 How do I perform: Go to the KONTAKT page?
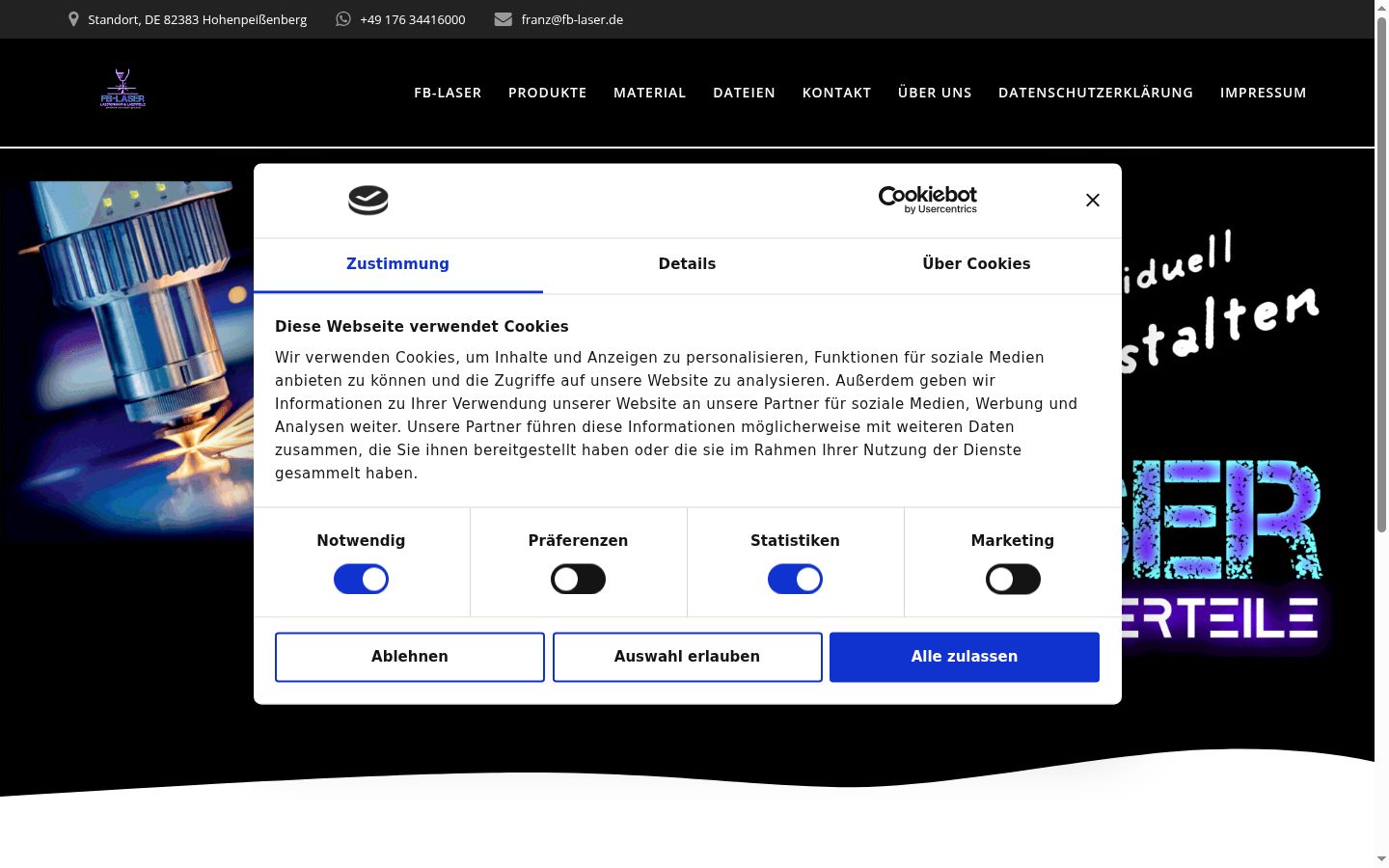click(836, 93)
